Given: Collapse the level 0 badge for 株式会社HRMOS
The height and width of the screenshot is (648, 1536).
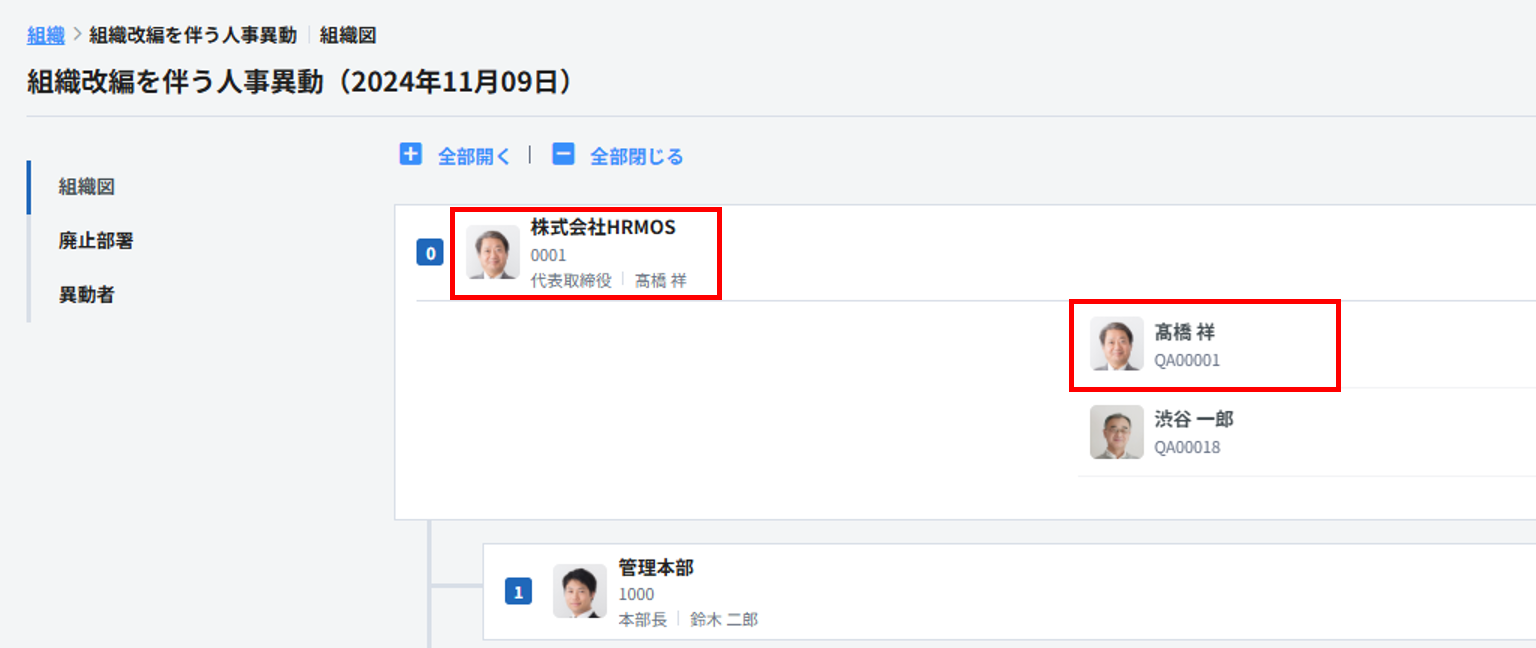Looking at the screenshot, I should pyautogui.click(x=430, y=253).
